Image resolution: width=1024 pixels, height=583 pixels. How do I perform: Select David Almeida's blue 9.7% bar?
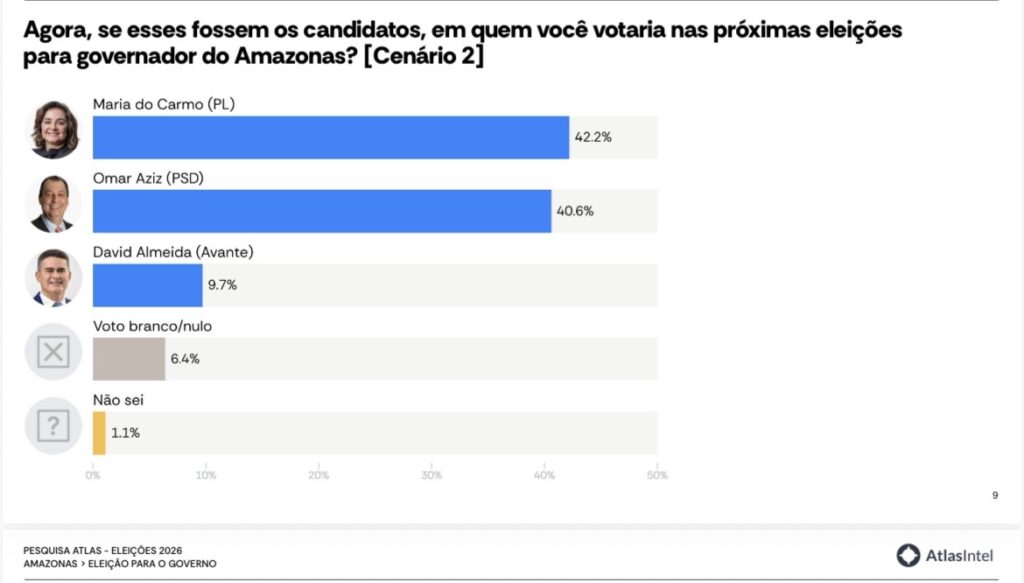coord(147,285)
